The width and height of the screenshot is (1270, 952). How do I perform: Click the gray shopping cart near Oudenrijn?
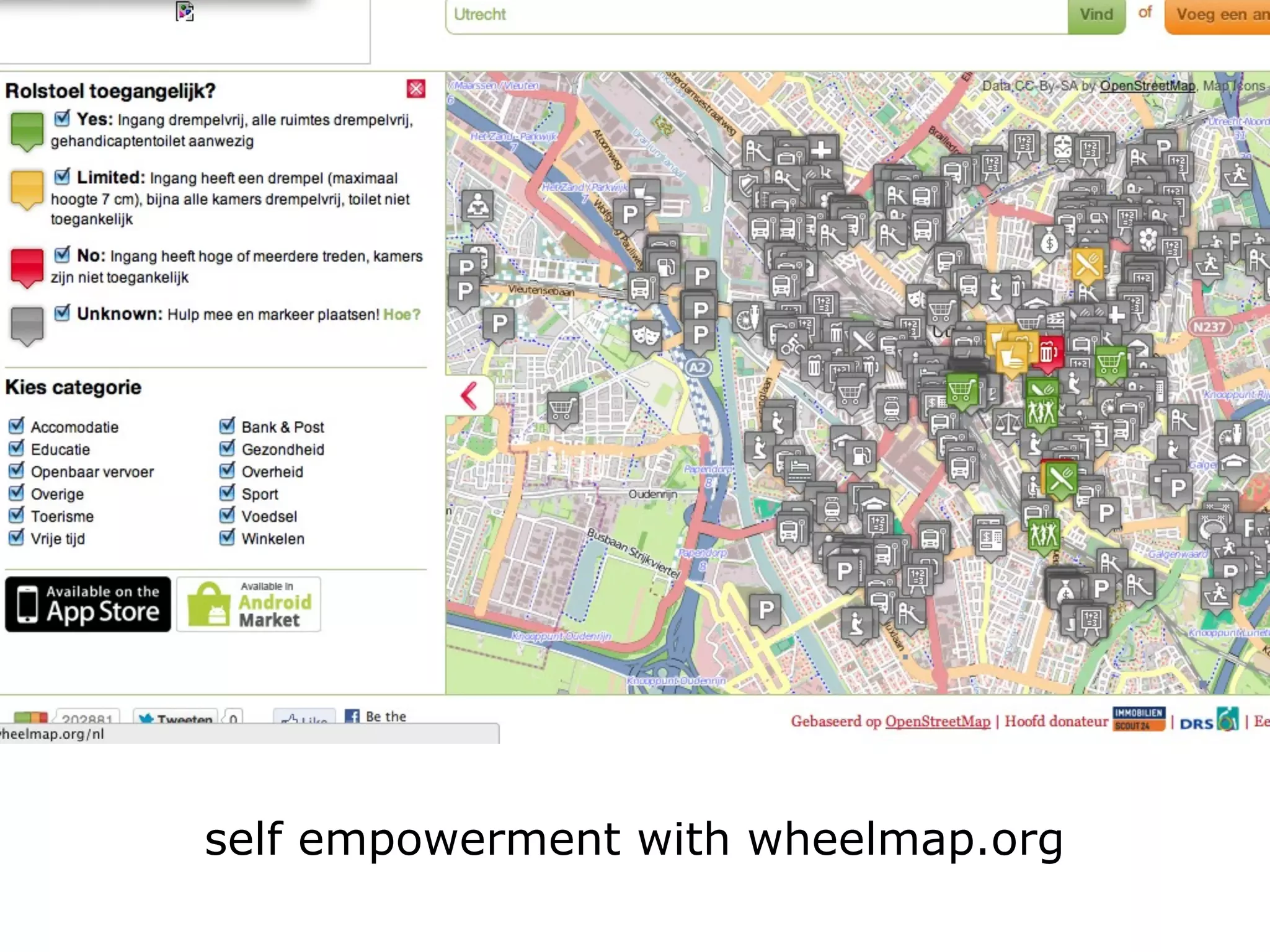point(562,408)
